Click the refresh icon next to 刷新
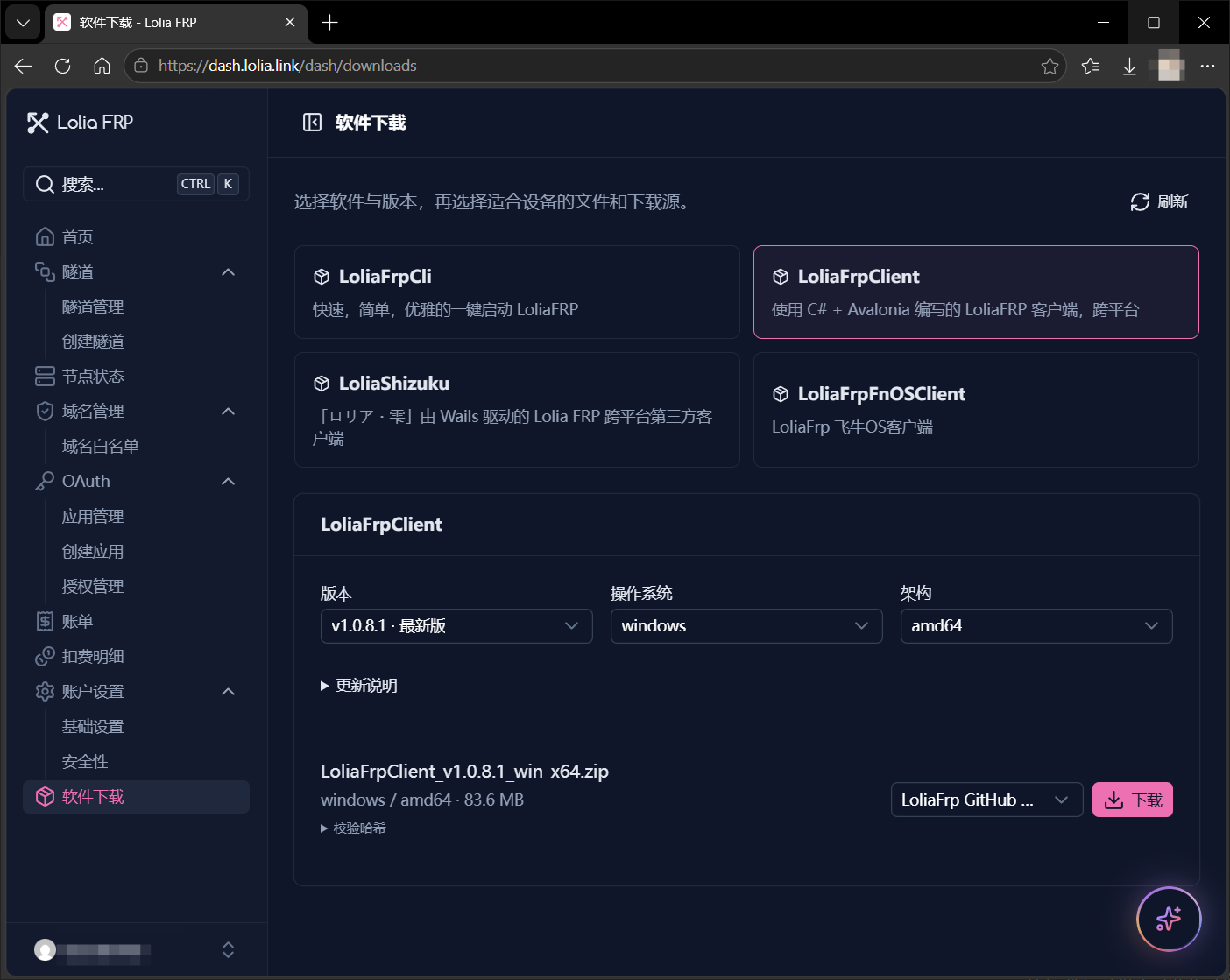Screen dimensions: 1230x980 click(x=1140, y=202)
